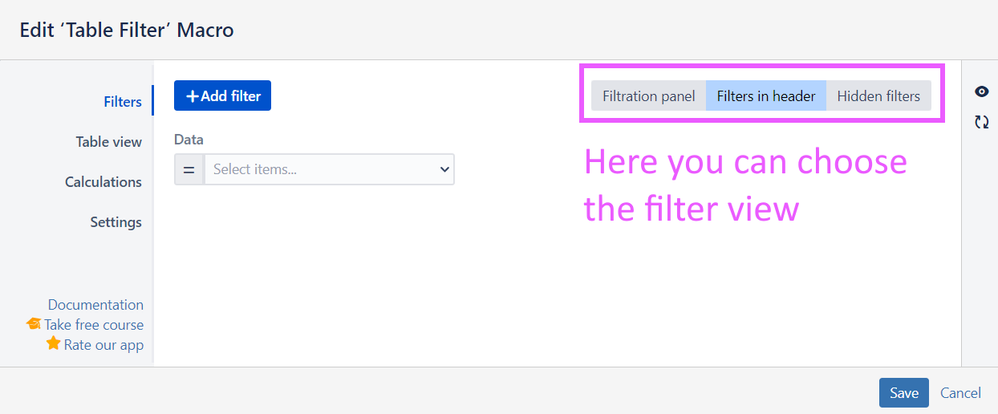Image resolution: width=998 pixels, height=414 pixels.
Task: Click the equals operator button beside Data
Action: [x=189, y=169]
